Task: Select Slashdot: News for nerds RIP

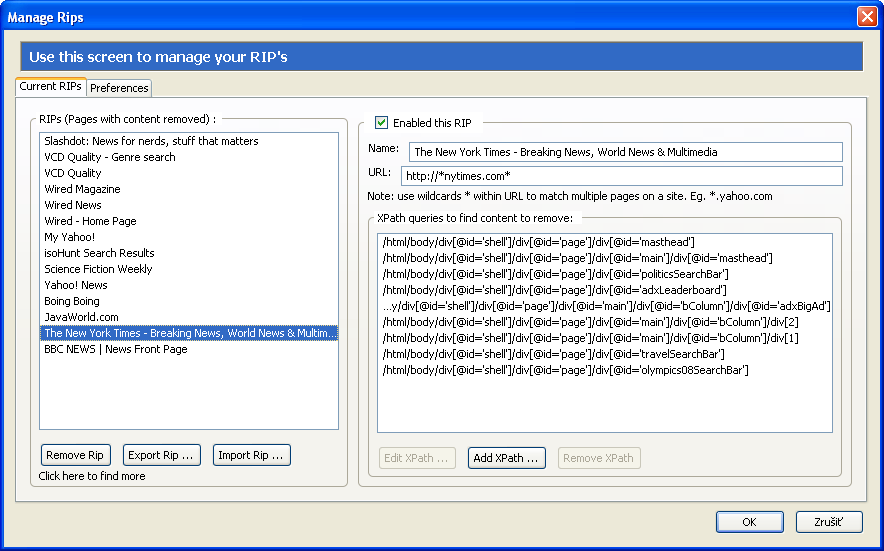Action: coord(189,141)
